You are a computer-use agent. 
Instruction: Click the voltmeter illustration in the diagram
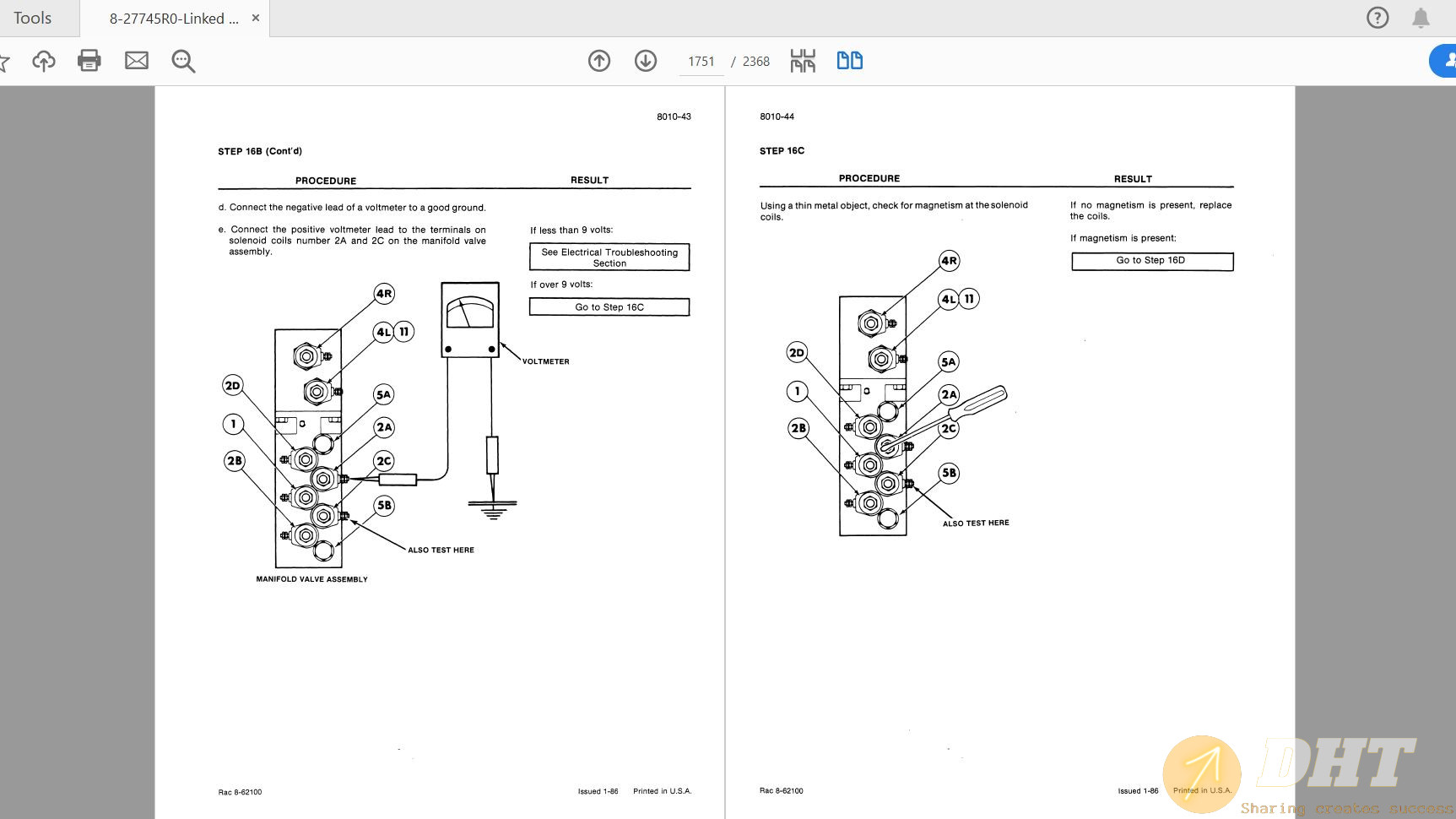(470, 320)
